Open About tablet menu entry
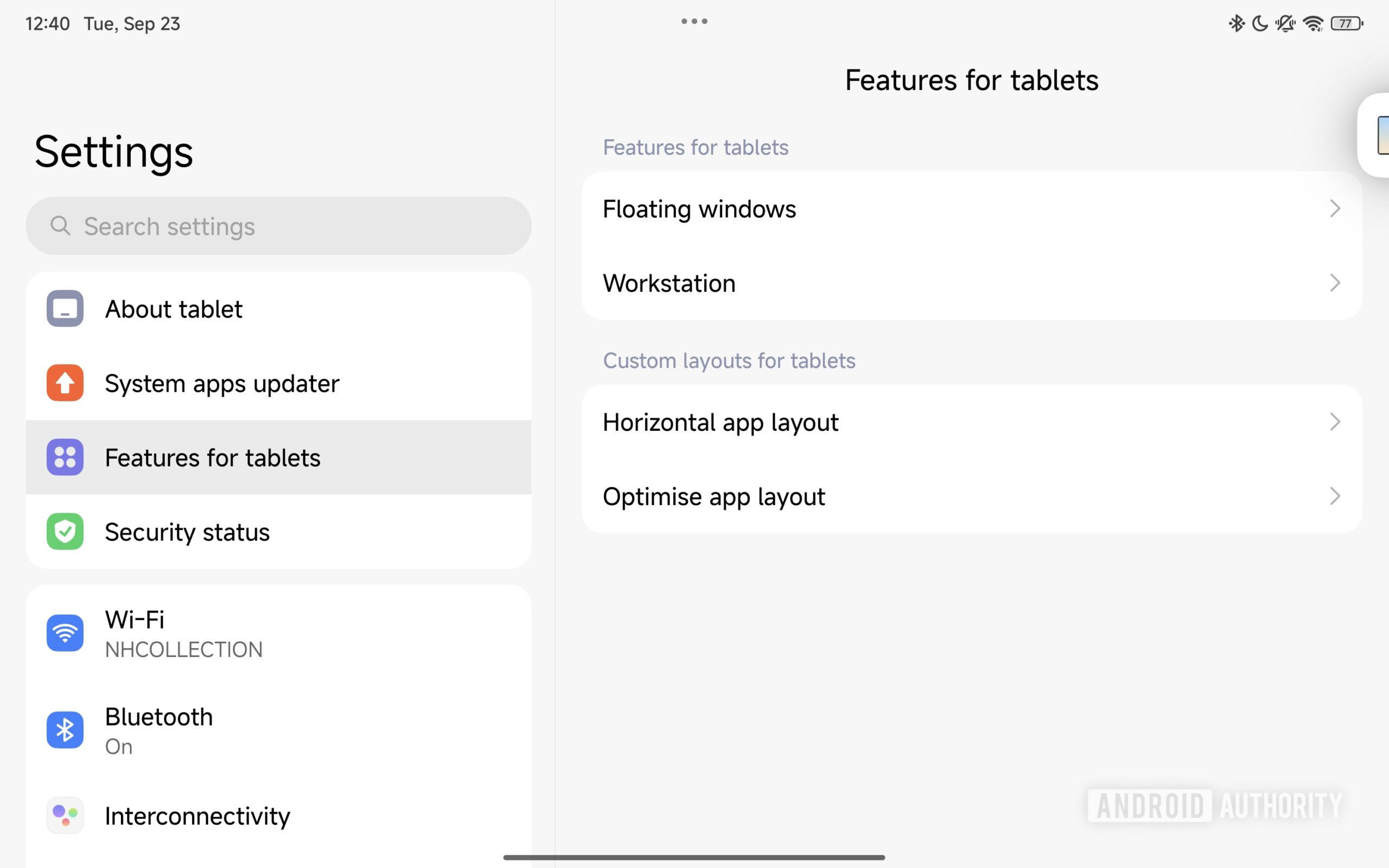Screen dimensions: 1389x868 tap(173, 309)
